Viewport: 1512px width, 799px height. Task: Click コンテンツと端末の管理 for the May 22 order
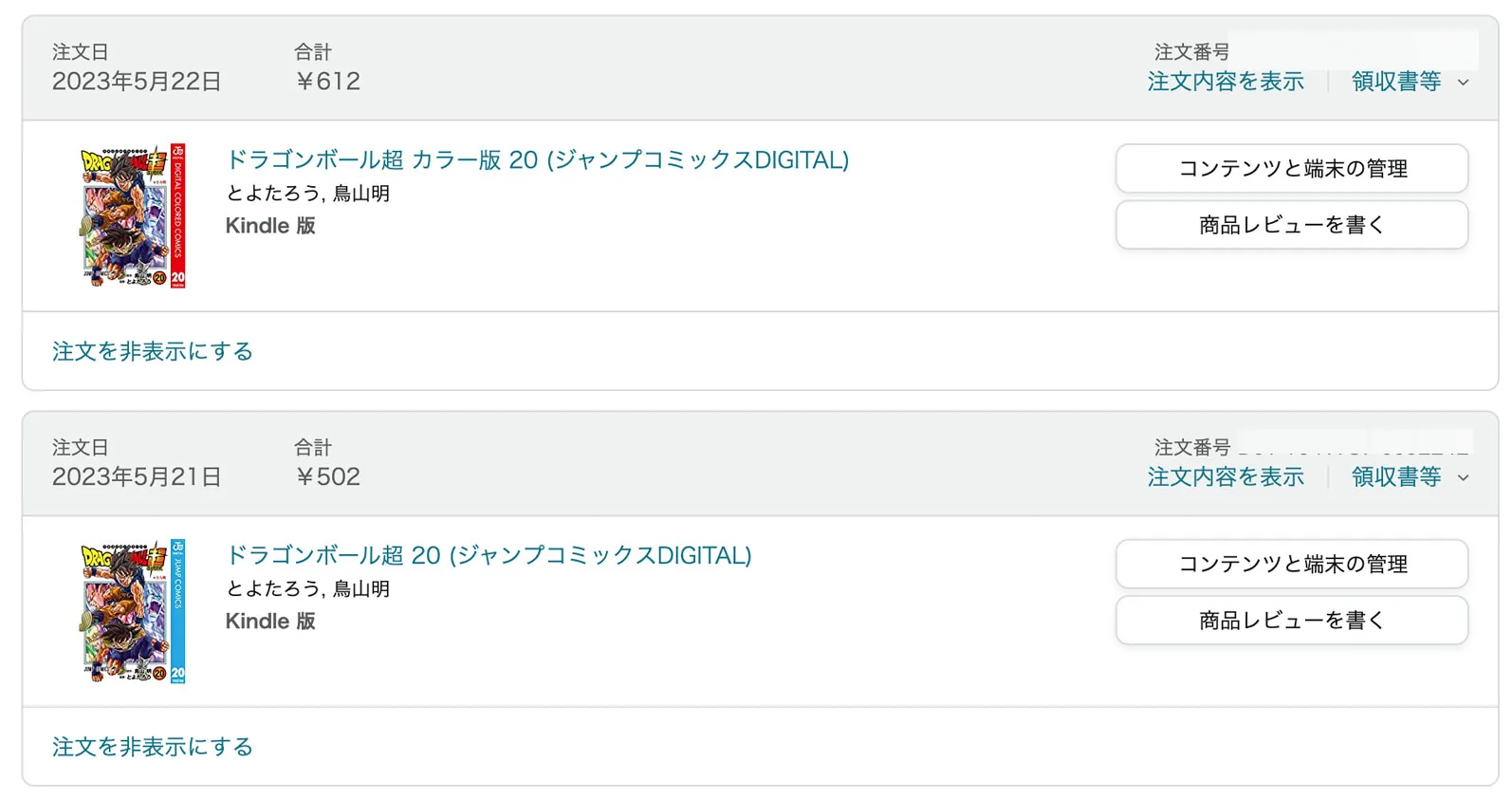pos(1292,169)
